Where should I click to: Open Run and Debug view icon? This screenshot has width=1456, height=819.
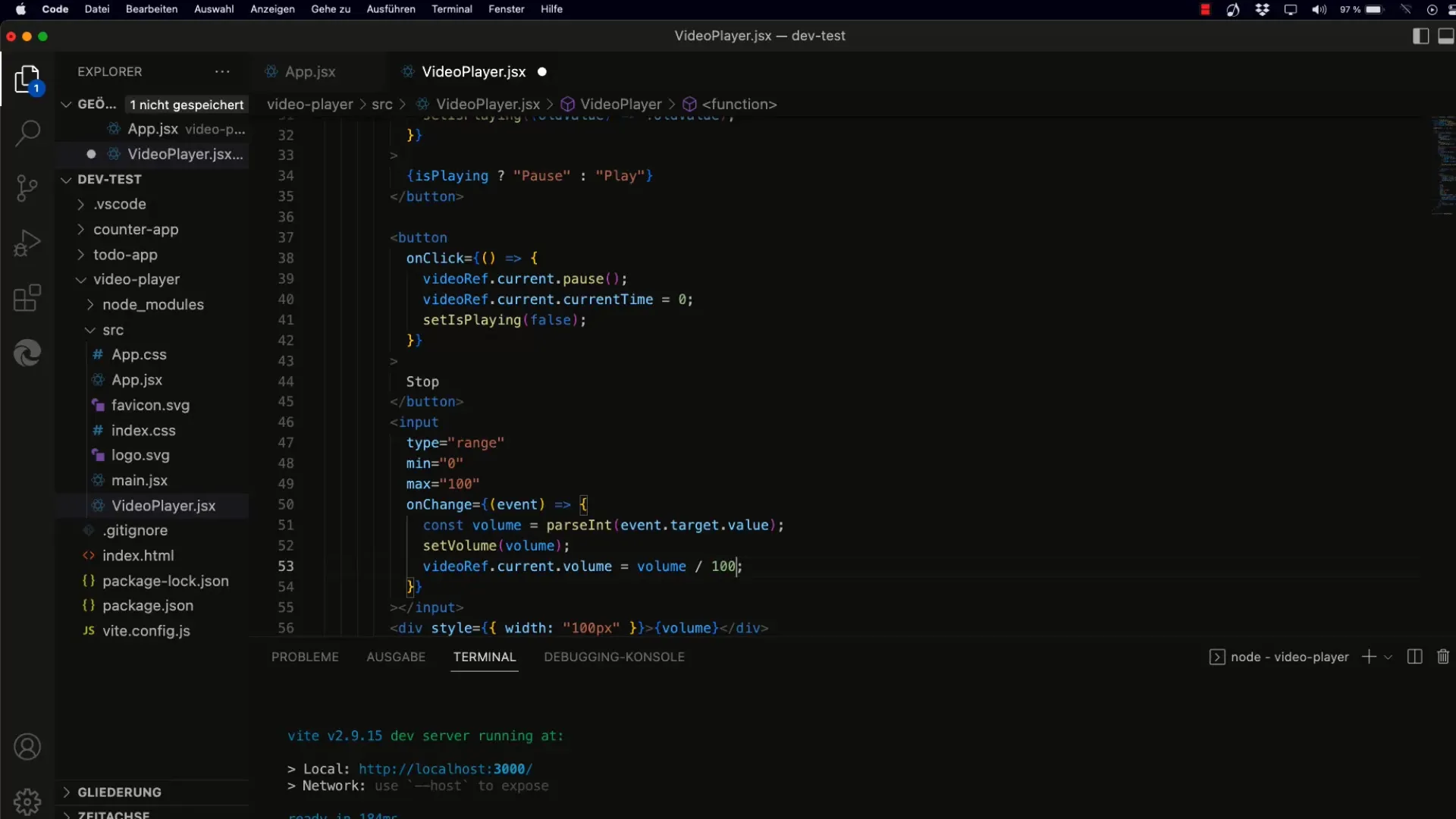pyautogui.click(x=27, y=243)
